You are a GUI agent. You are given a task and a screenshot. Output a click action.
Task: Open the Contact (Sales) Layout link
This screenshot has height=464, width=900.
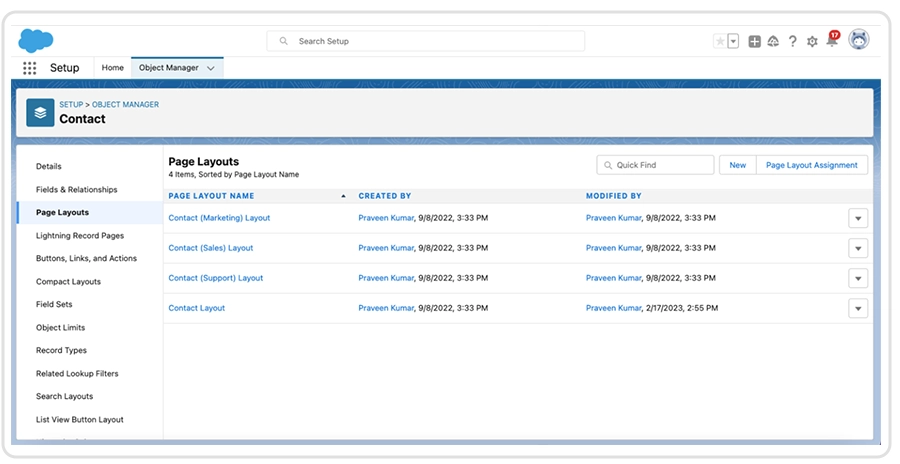tap(211, 248)
